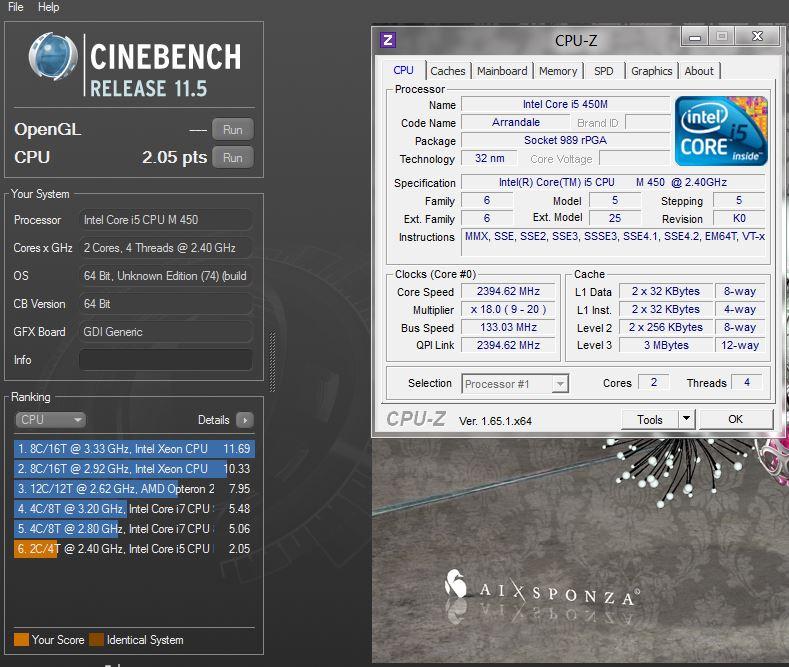Switch to the About tab
This screenshot has width=789, height=667.
click(x=699, y=71)
